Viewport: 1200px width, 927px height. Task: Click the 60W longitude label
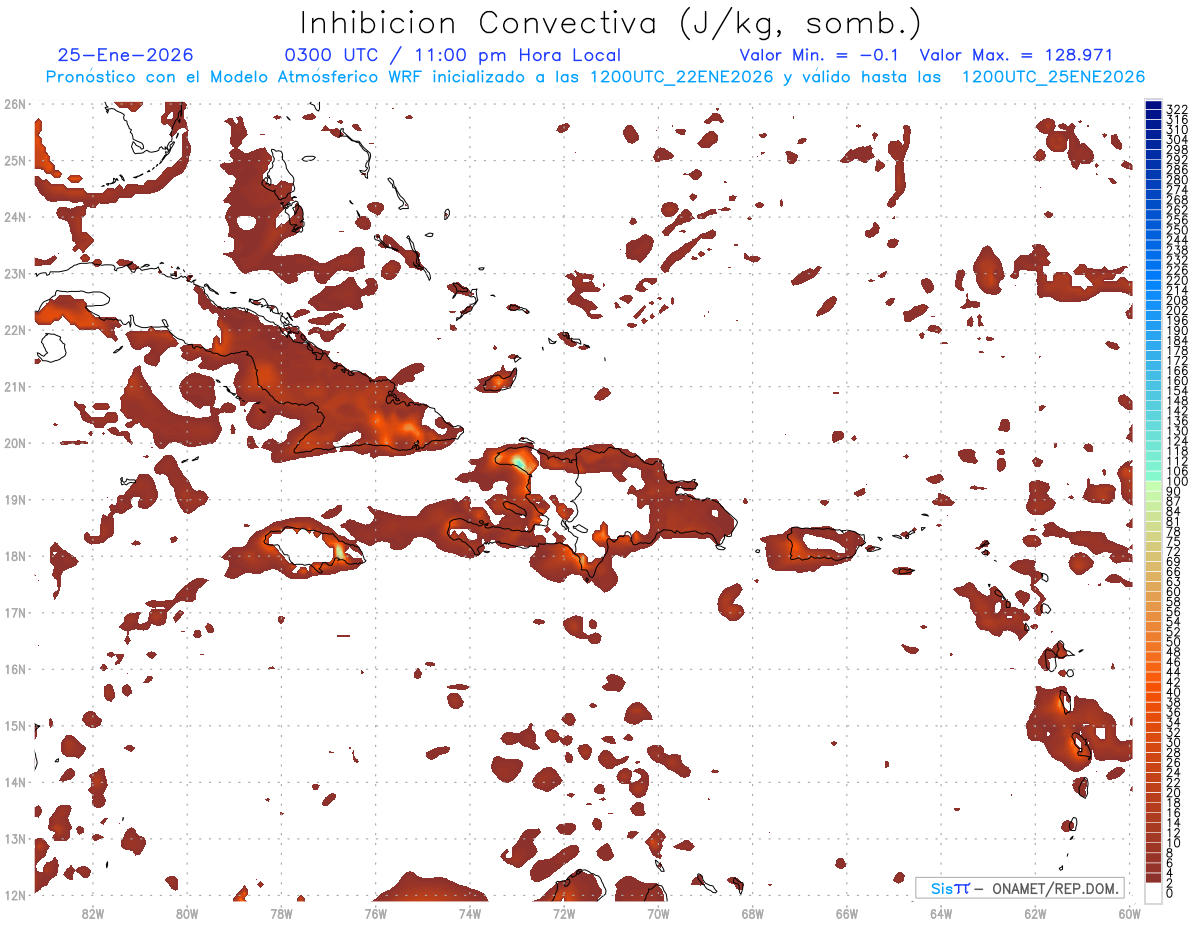[x=1130, y=912]
